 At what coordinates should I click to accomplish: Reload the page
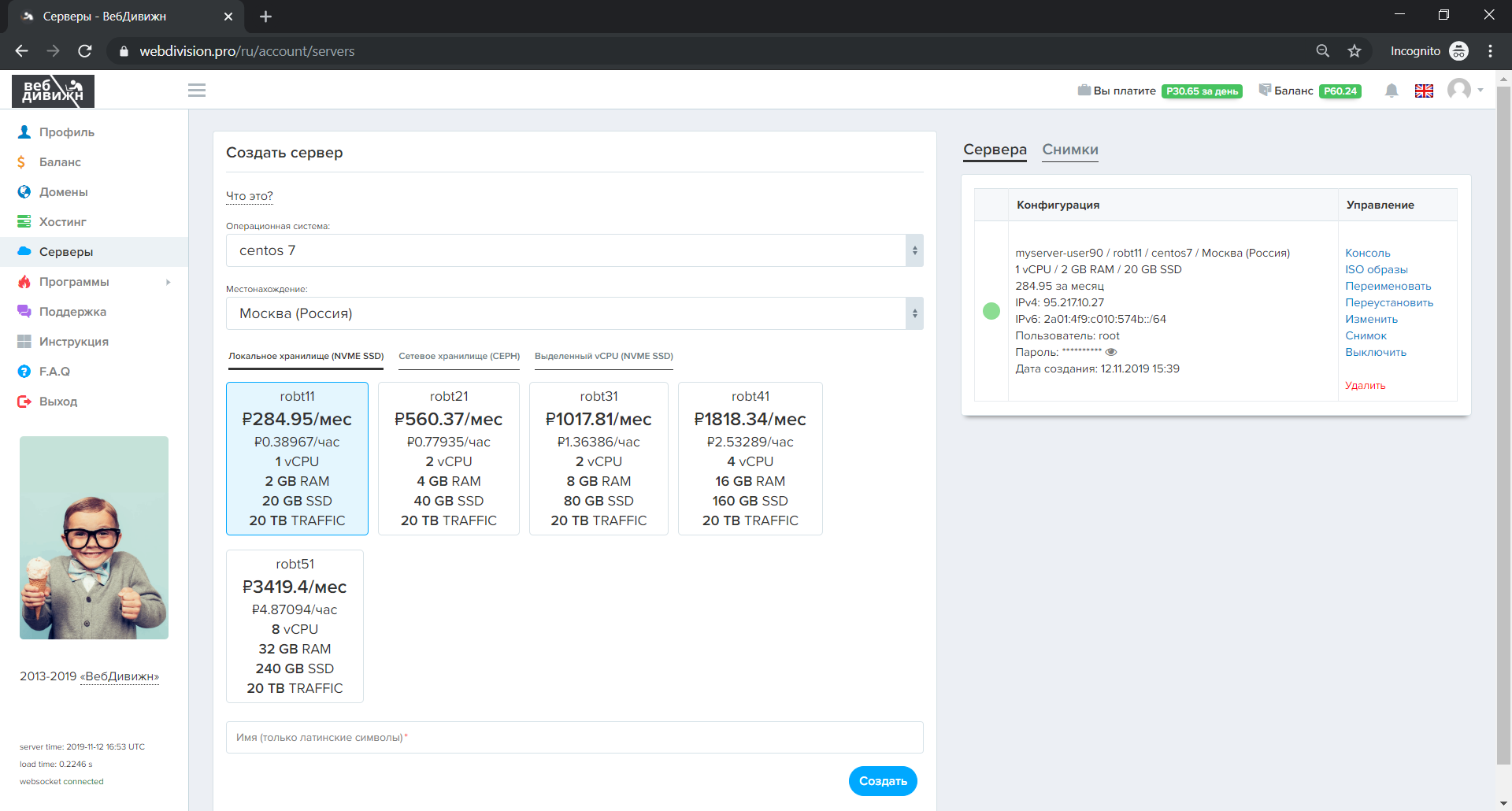(x=85, y=51)
